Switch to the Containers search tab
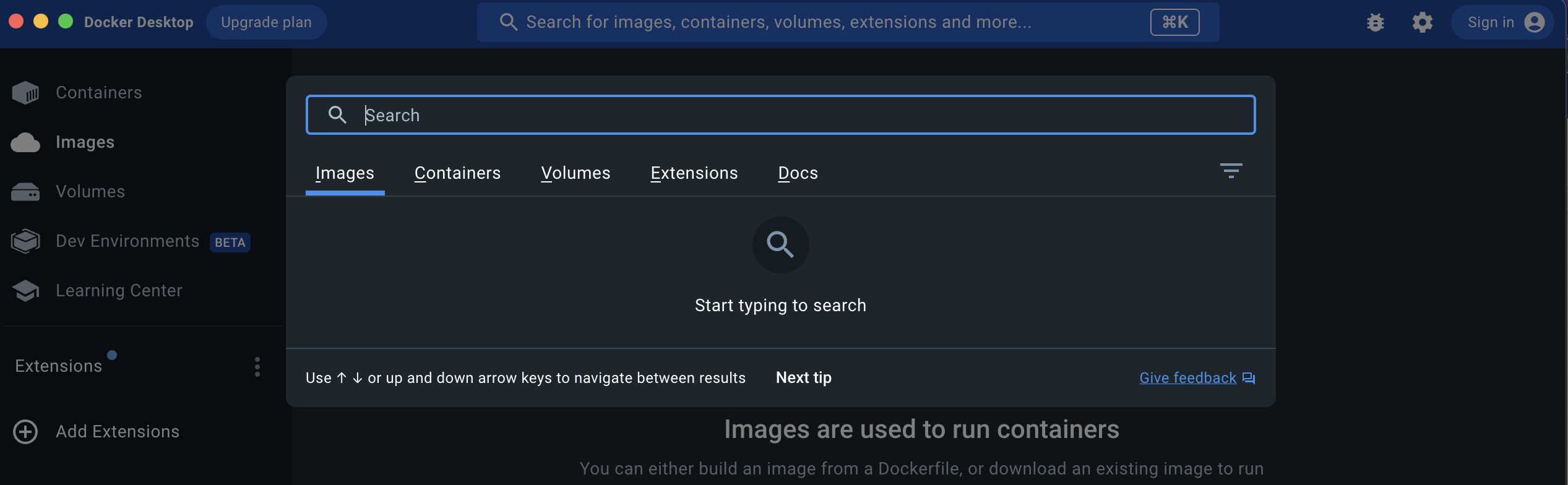 [x=457, y=173]
